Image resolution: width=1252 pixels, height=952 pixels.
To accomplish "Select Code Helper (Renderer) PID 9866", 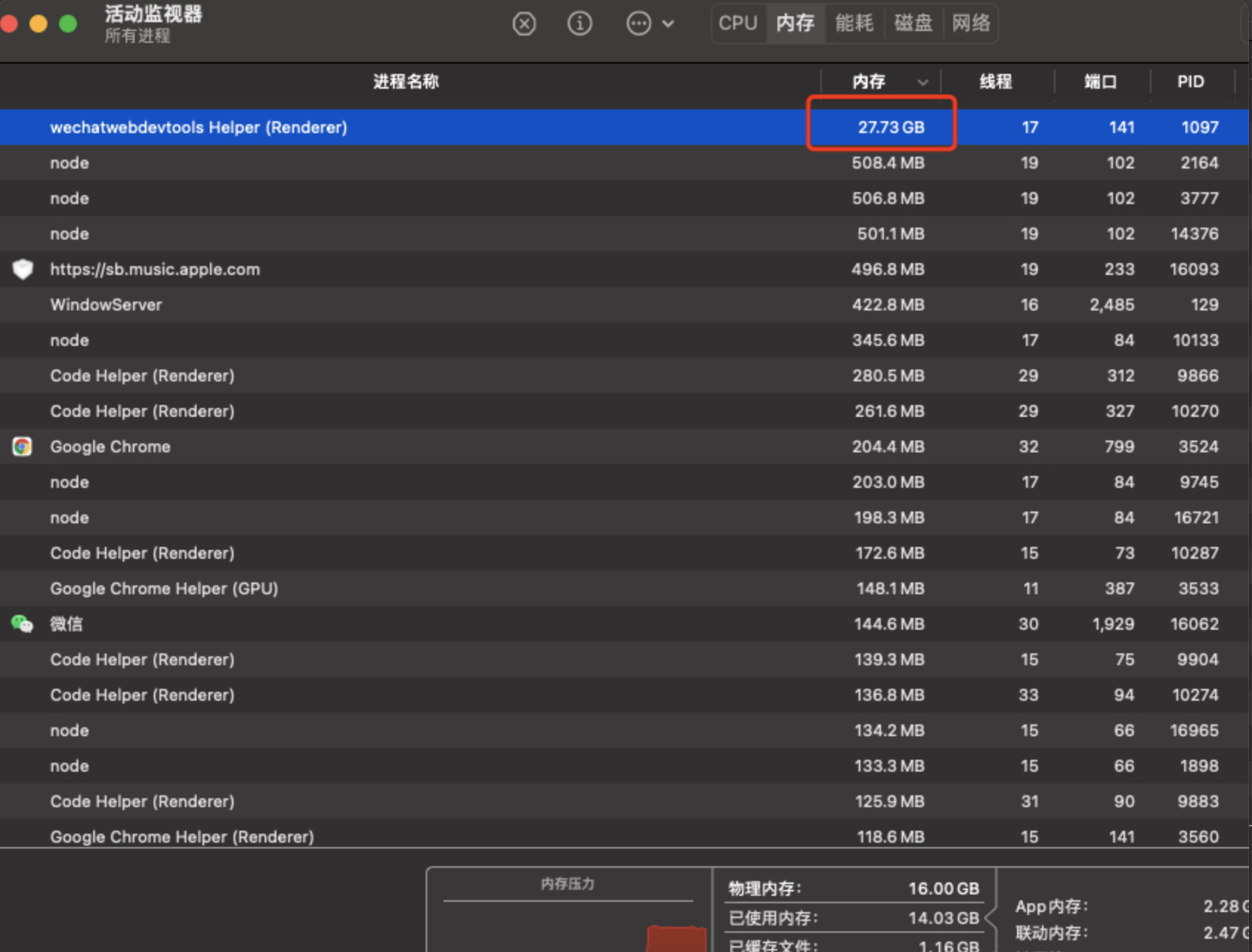I will click(x=625, y=375).
